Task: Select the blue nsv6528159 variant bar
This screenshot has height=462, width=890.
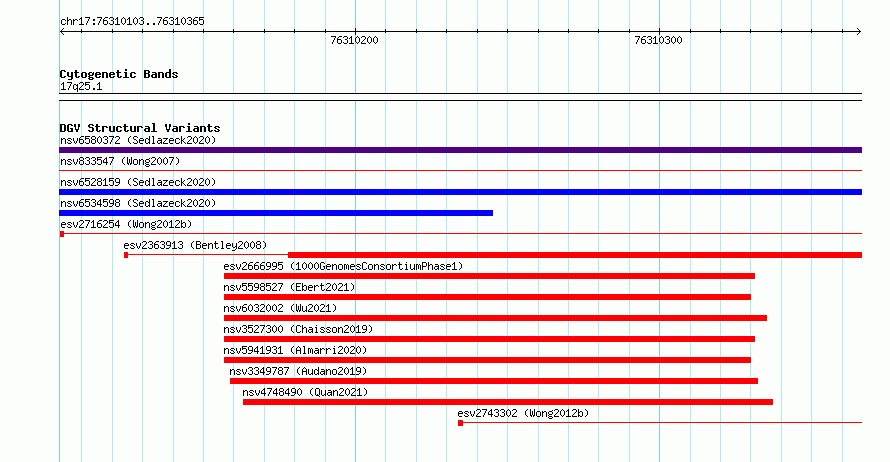Action: tap(460, 192)
